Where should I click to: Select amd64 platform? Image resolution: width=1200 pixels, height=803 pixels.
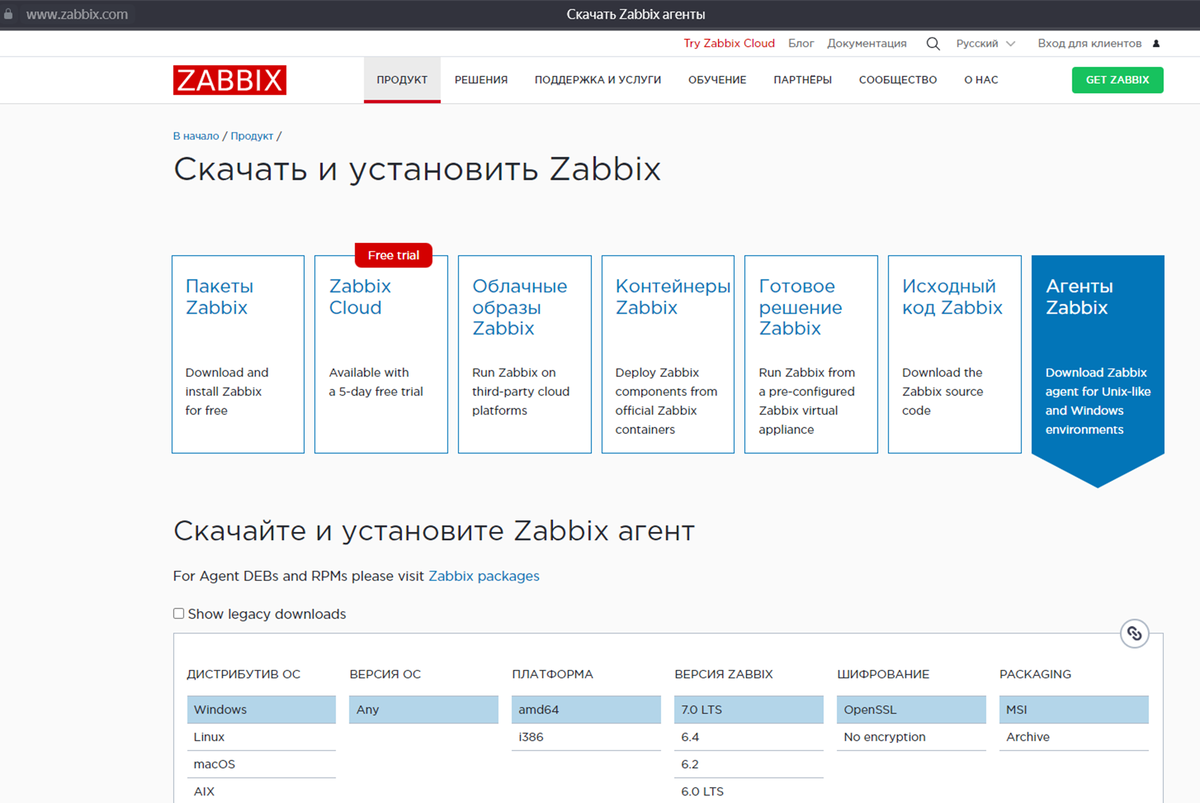(x=586, y=710)
